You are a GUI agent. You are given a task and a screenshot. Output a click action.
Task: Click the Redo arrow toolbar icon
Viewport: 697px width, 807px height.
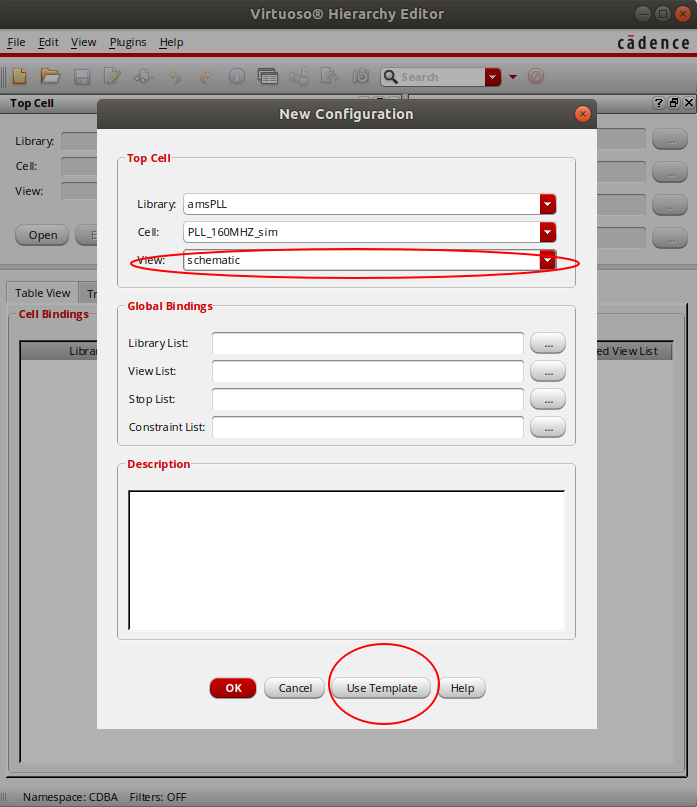[205, 77]
